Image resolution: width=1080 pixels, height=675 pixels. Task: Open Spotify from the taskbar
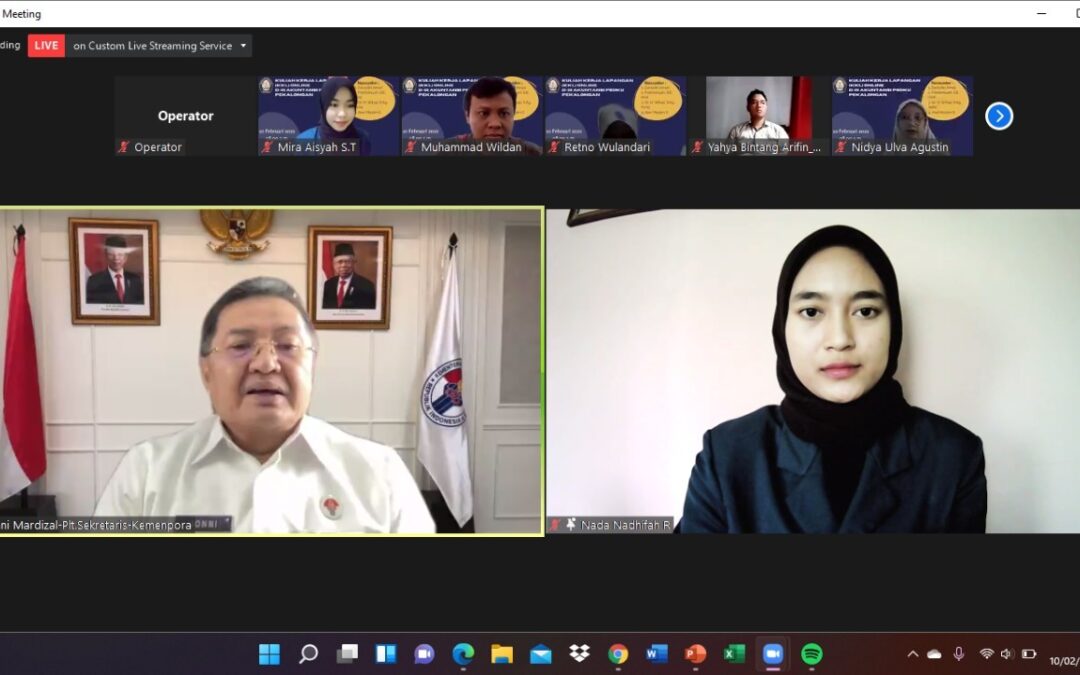812,654
